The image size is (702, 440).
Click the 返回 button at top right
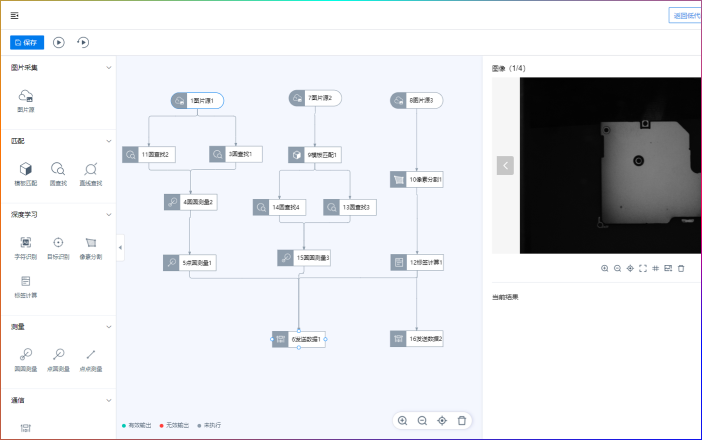click(686, 15)
